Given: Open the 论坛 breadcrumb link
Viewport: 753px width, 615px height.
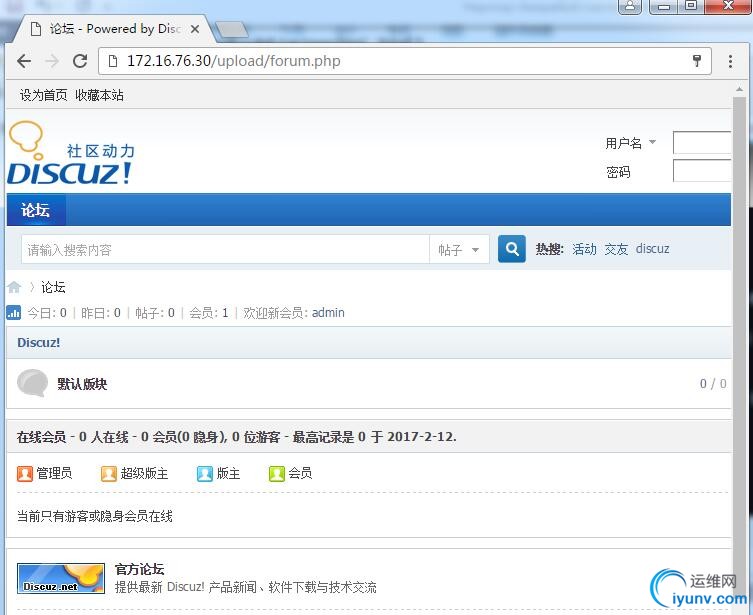Looking at the screenshot, I should point(53,287).
